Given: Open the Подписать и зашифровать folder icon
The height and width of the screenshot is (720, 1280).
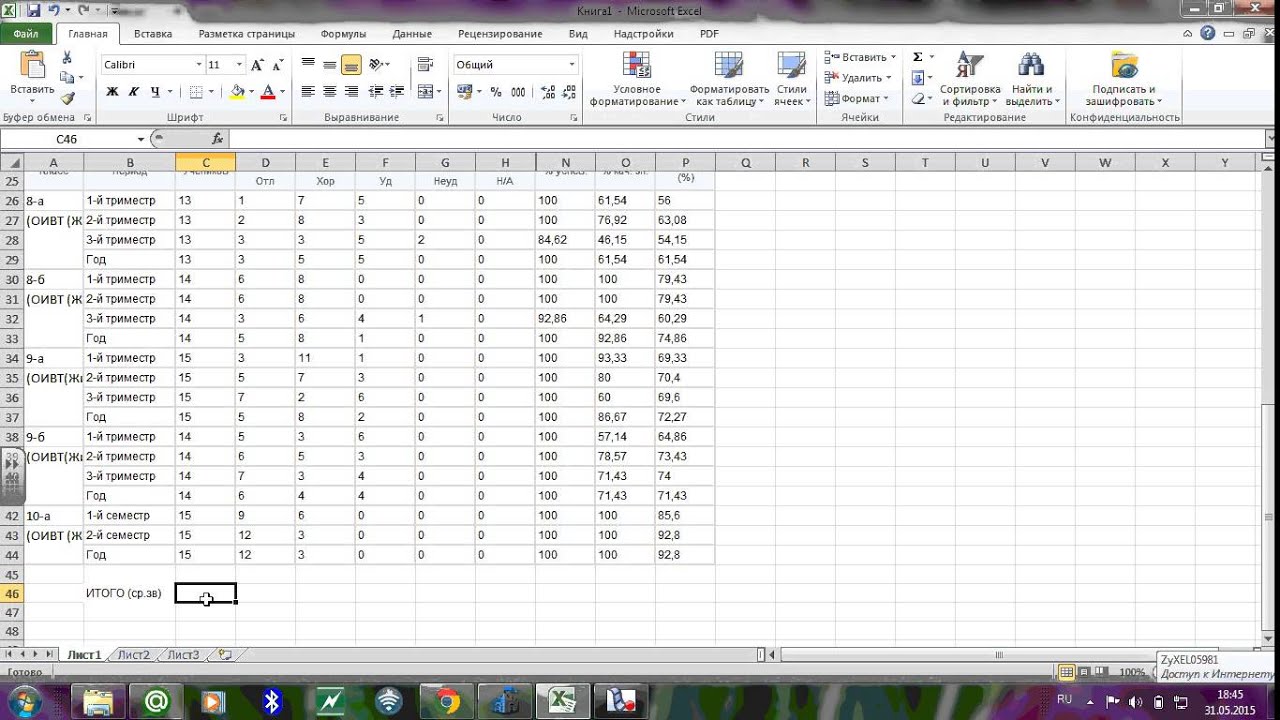Looking at the screenshot, I should pos(1124,66).
